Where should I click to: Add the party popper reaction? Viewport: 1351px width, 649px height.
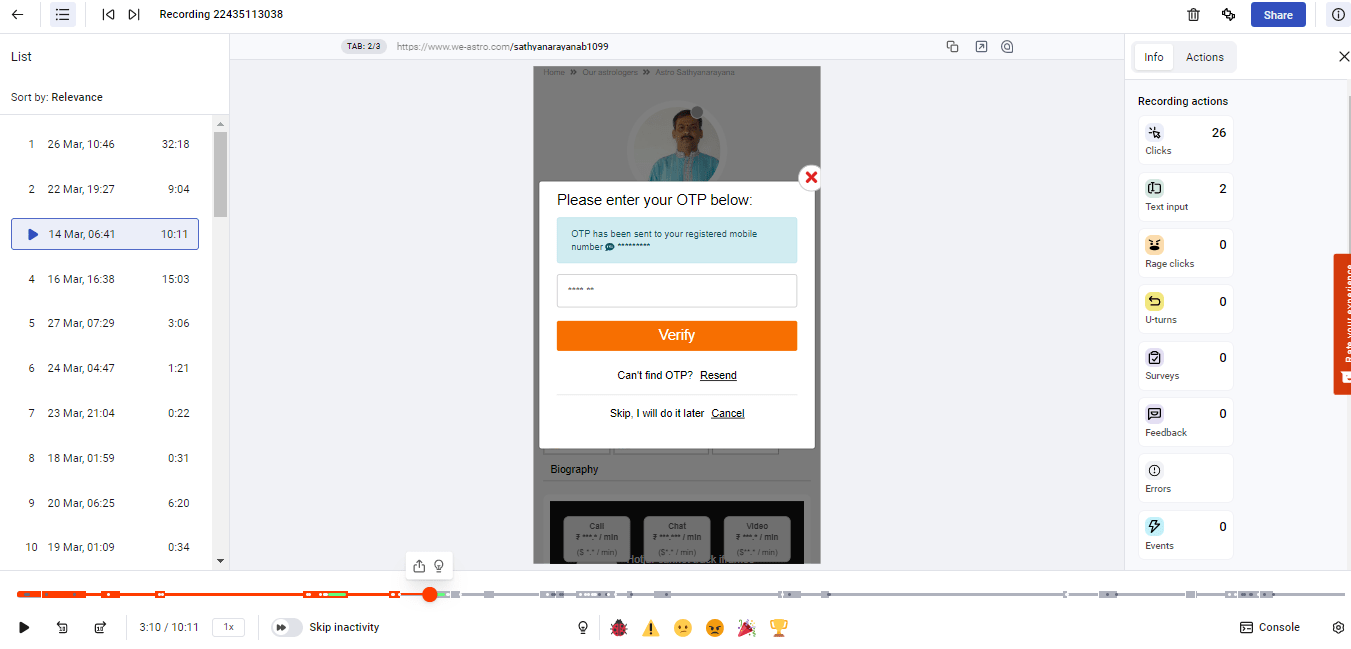point(746,628)
